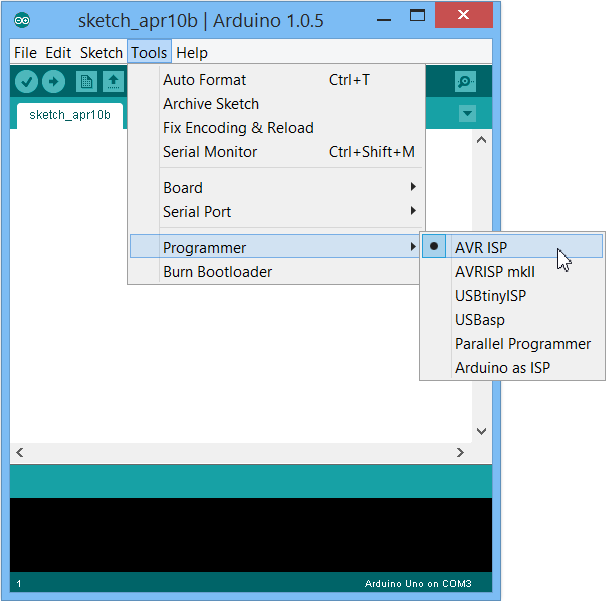Pick Parallel Programmer option

pyautogui.click(x=512, y=344)
